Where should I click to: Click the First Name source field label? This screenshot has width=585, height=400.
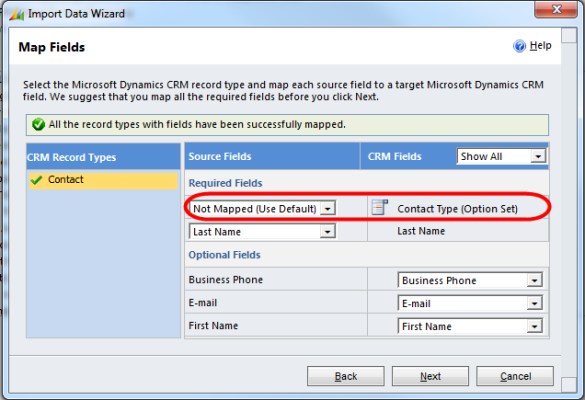(213, 326)
